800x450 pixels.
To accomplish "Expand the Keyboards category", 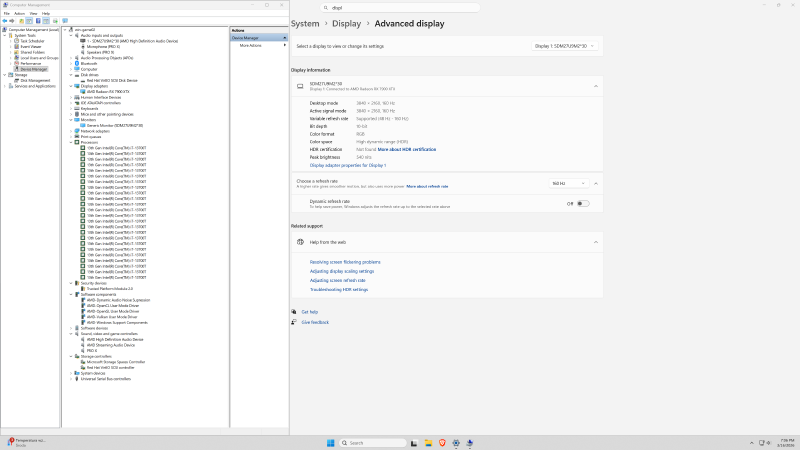I will pyautogui.click(x=71, y=108).
